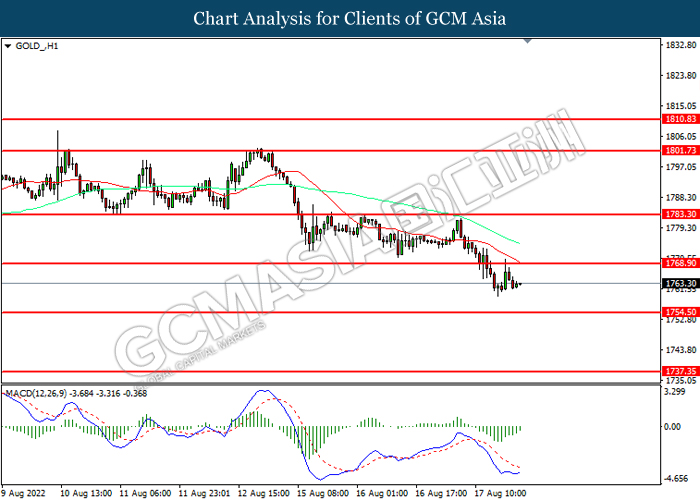Click the 11 Aug 06:00 time axis label
Image resolution: width=700 pixels, height=500 pixels.
coord(146,493)
